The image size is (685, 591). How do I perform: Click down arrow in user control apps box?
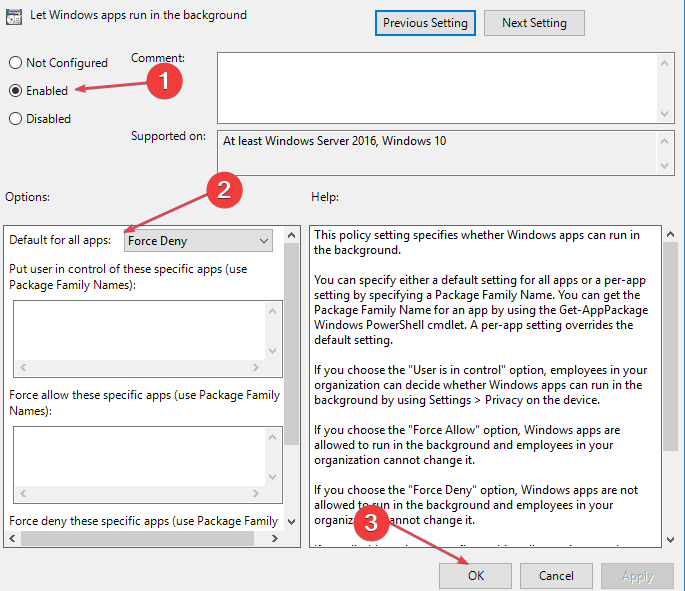[273, 351]
